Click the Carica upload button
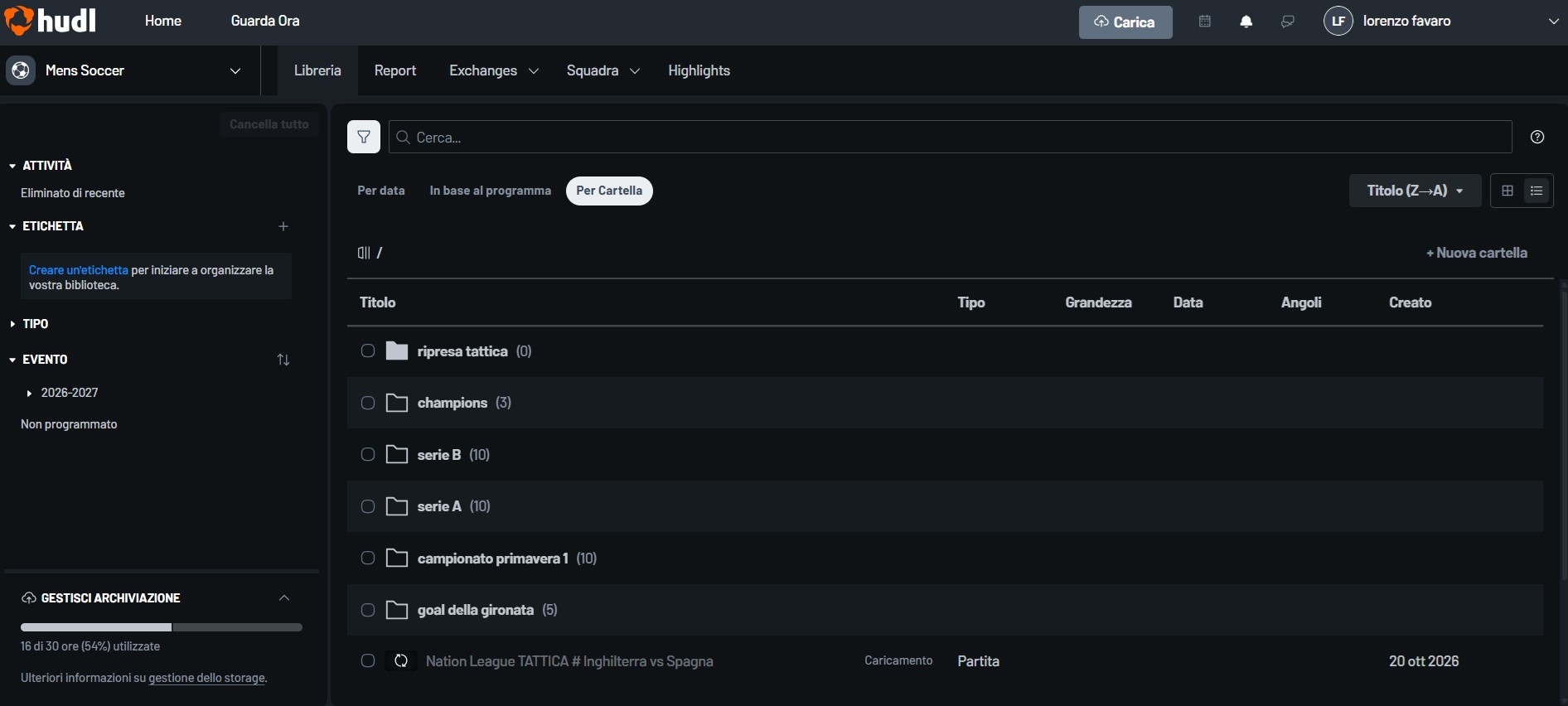1568x706 pixels. click(x=1125, y=22)
